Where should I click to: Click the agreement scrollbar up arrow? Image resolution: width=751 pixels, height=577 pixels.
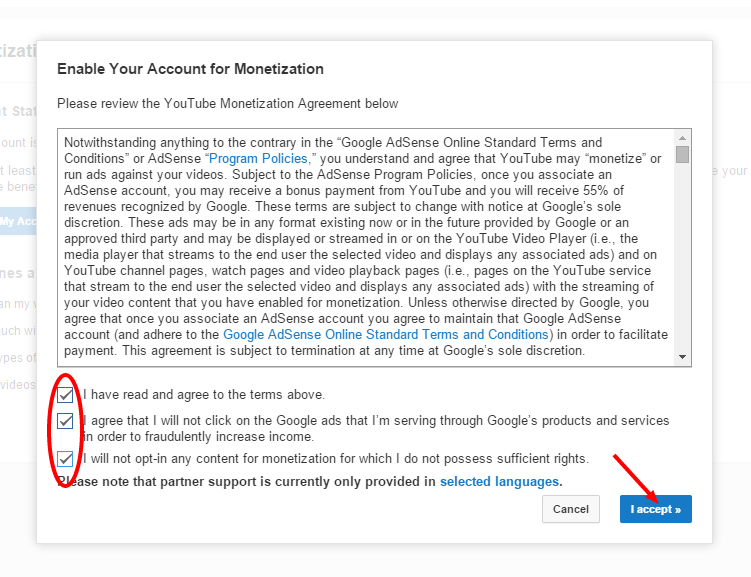point(683,138)
